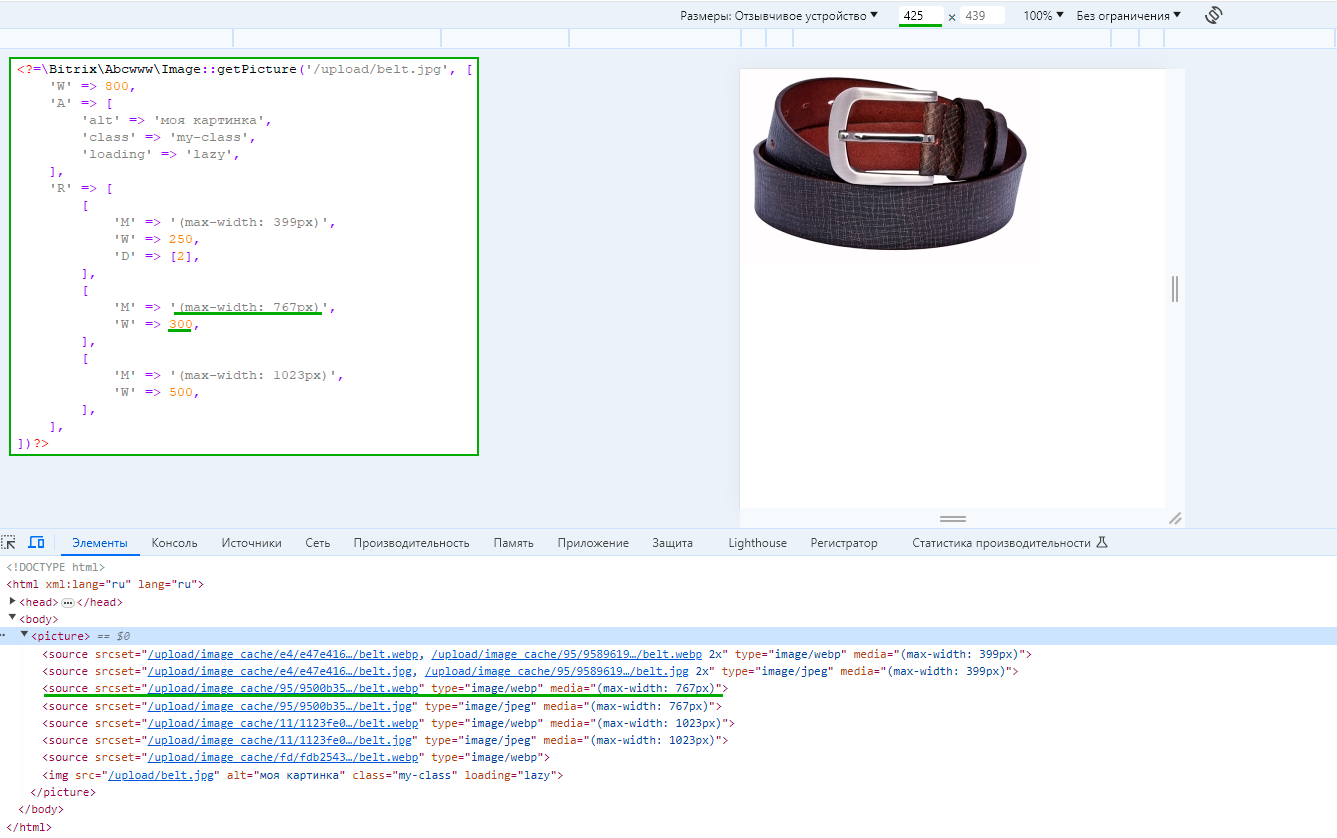The height and width of the screenshot is (838, 1337).
Task: Open the Размеры: Отзывчивое устройство dropdown
Action: pyautogui.click(x=778, y=16)
